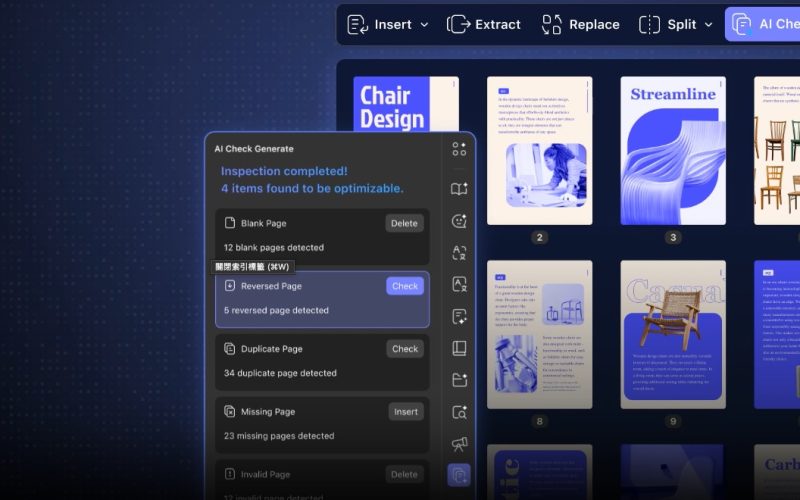
Task: Click Insert for Missing Page
Action: pyautogui.click(x=405, y=411)
